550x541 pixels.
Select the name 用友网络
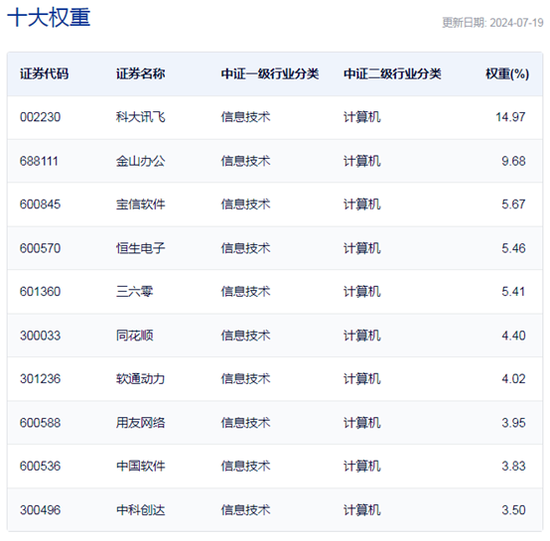(141, 423)
